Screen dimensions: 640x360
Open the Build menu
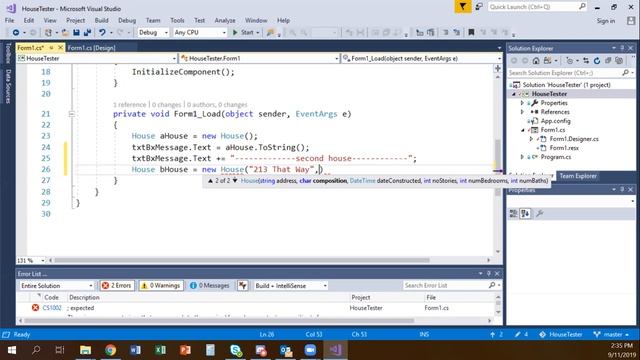(x=101, y=20)
